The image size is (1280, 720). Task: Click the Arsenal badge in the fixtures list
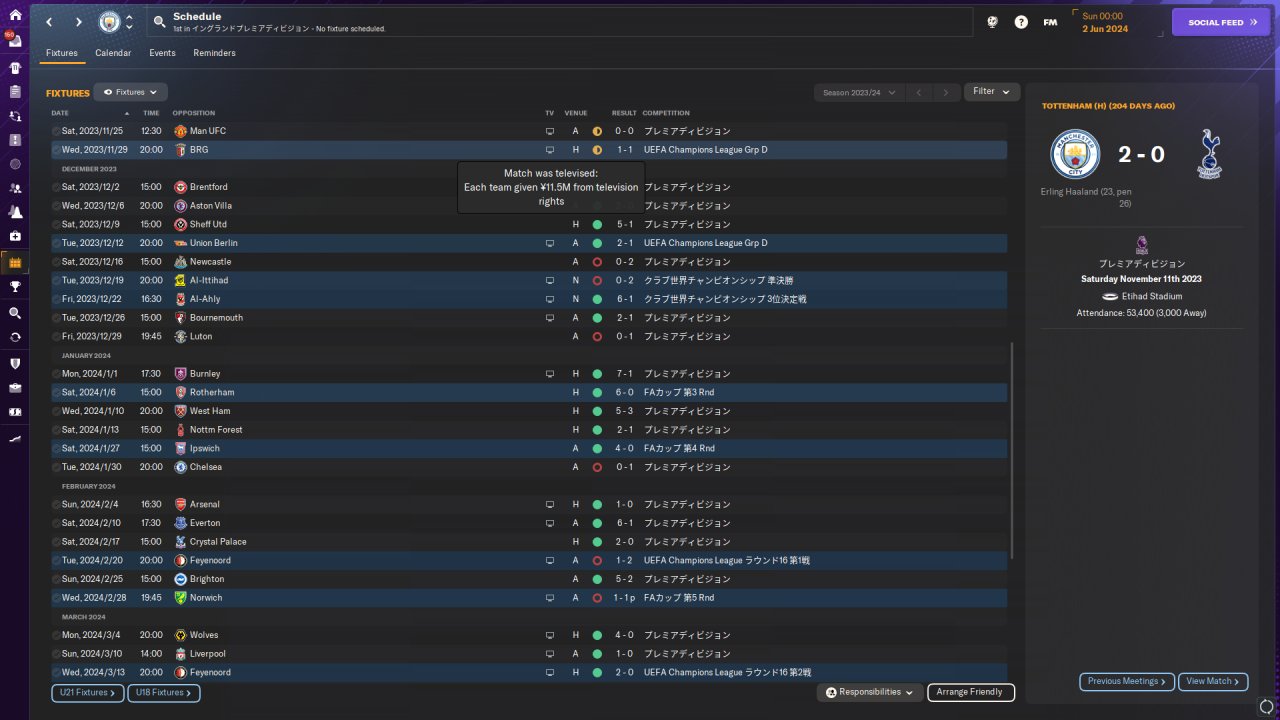181,505
